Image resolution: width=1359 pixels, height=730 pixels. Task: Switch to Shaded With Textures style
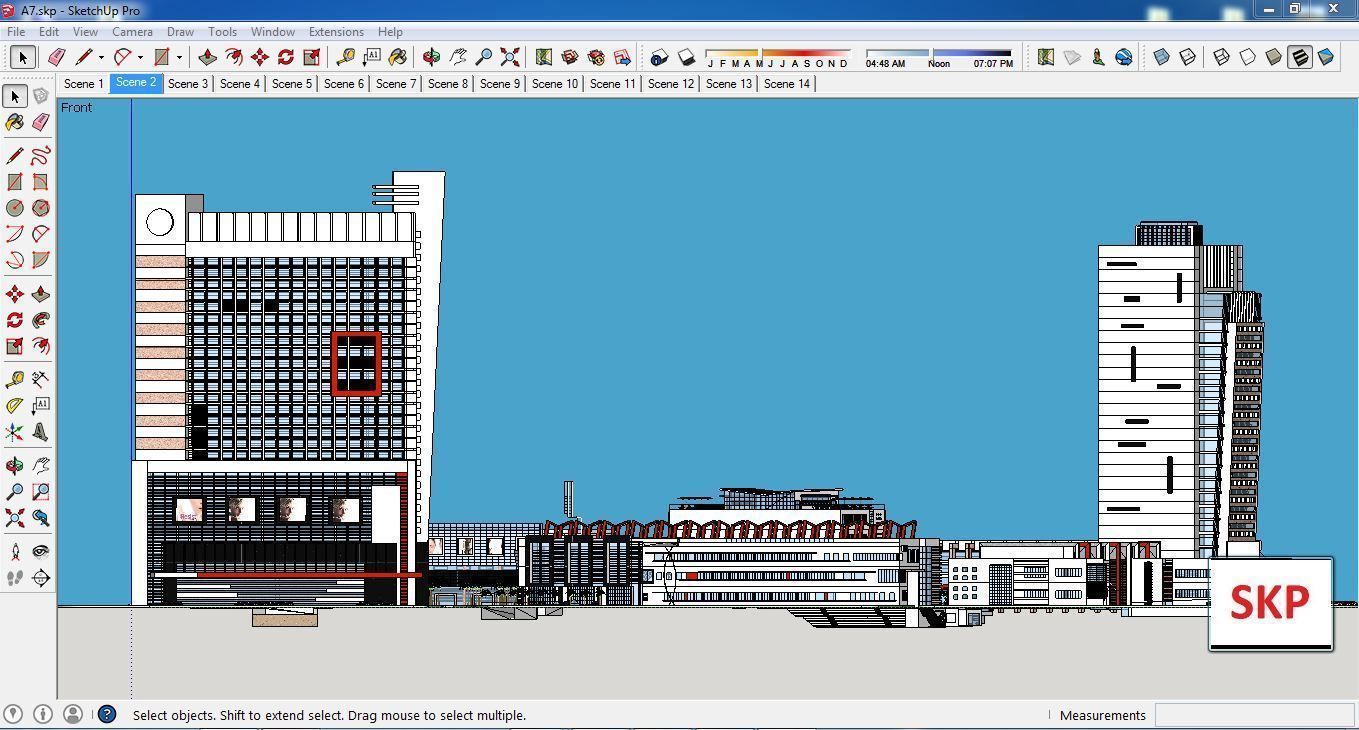tap(1300, 57)
